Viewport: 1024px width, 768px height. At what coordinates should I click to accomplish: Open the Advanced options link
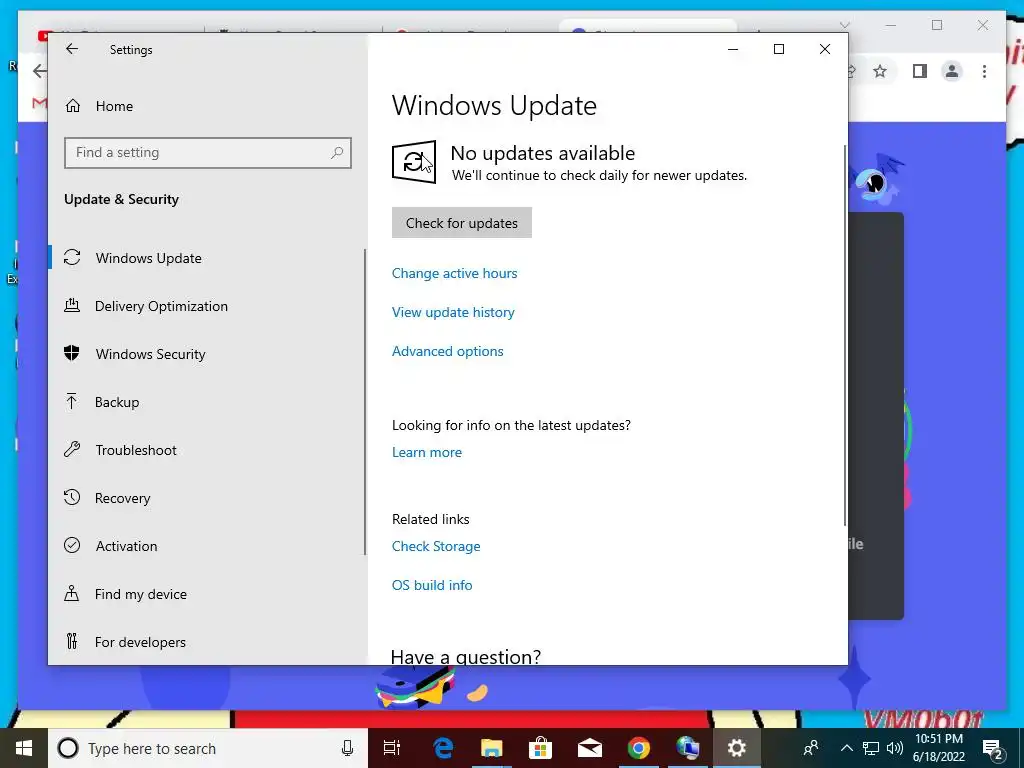pyautogui.click(x=447, y=351)
